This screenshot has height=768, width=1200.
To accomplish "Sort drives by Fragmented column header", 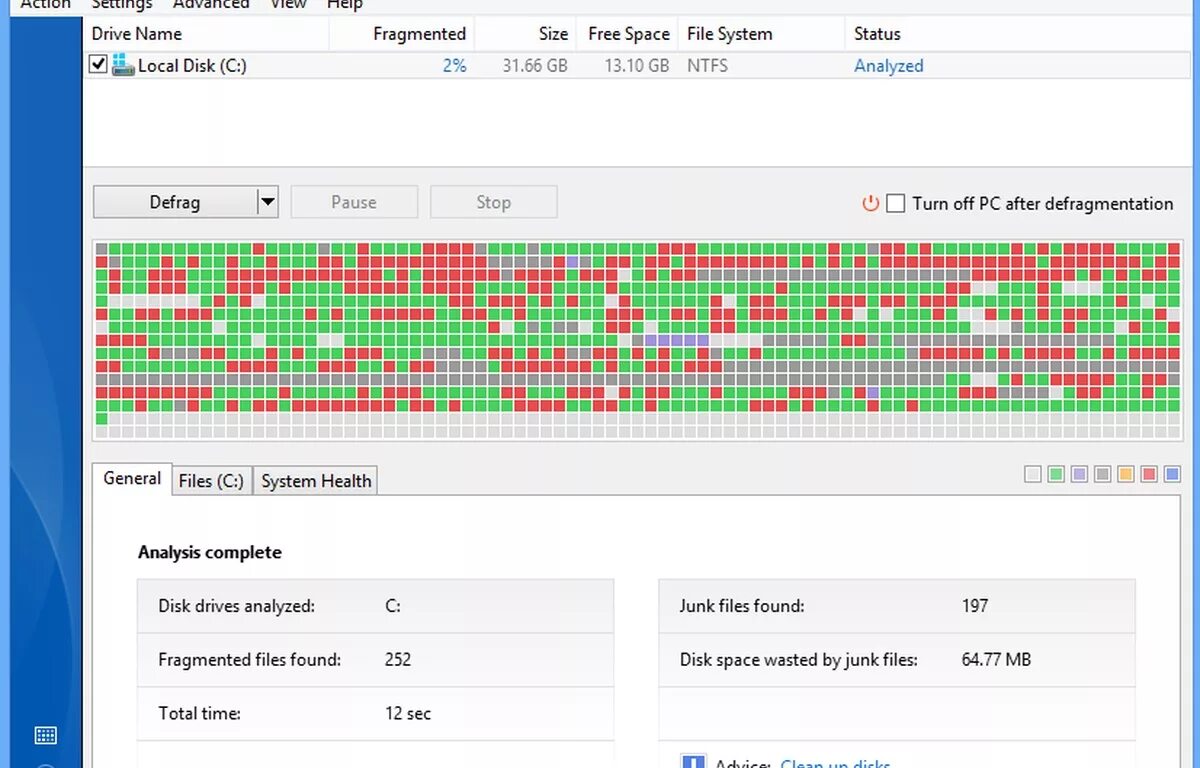I will tap(419, 34).
